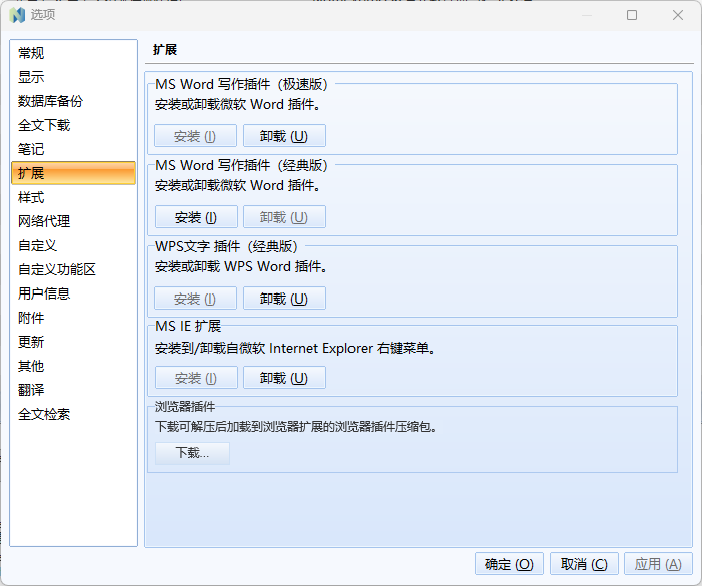Download the browser plugin package
This screenshot has width=702, height=586.
click(x=193, y=453)
